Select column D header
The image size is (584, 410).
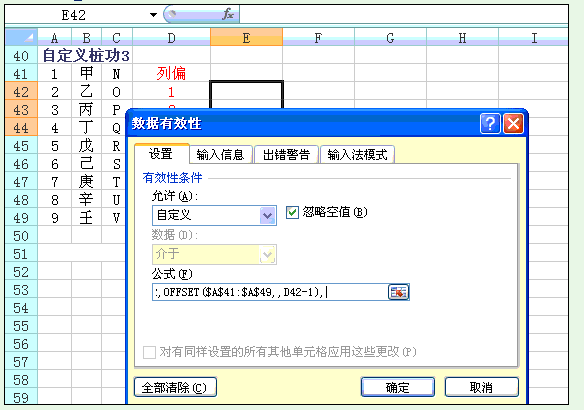tap(171, 38)
